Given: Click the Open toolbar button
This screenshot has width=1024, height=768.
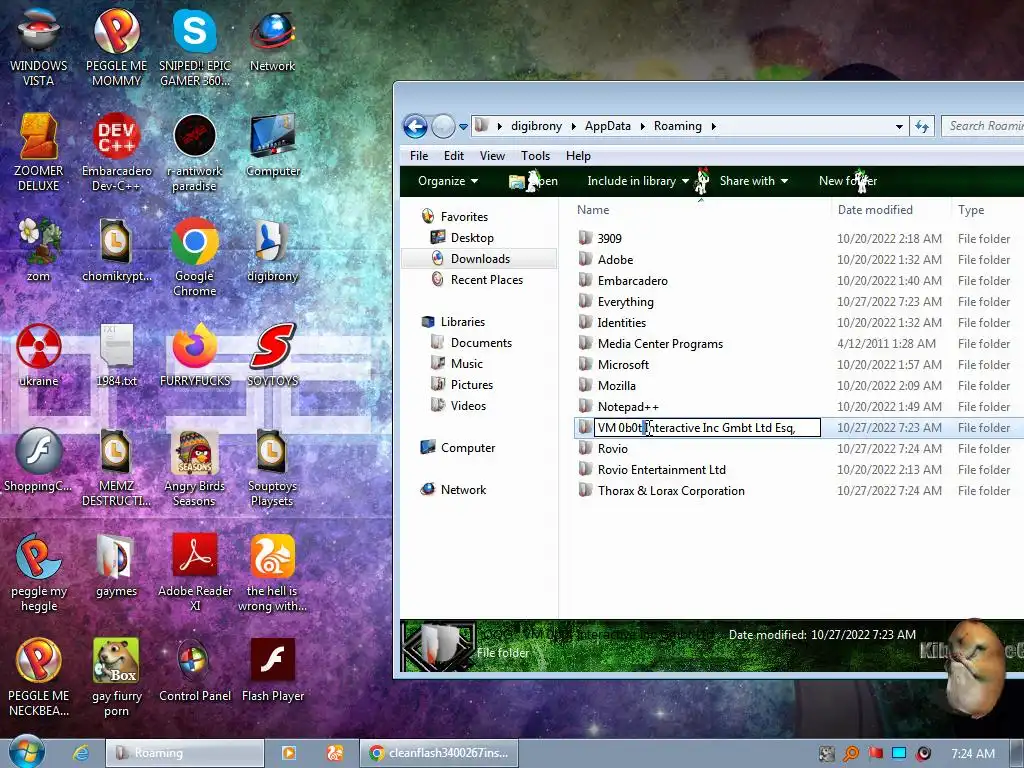Looking at the screenshot, I should click(x=534, y=181).
